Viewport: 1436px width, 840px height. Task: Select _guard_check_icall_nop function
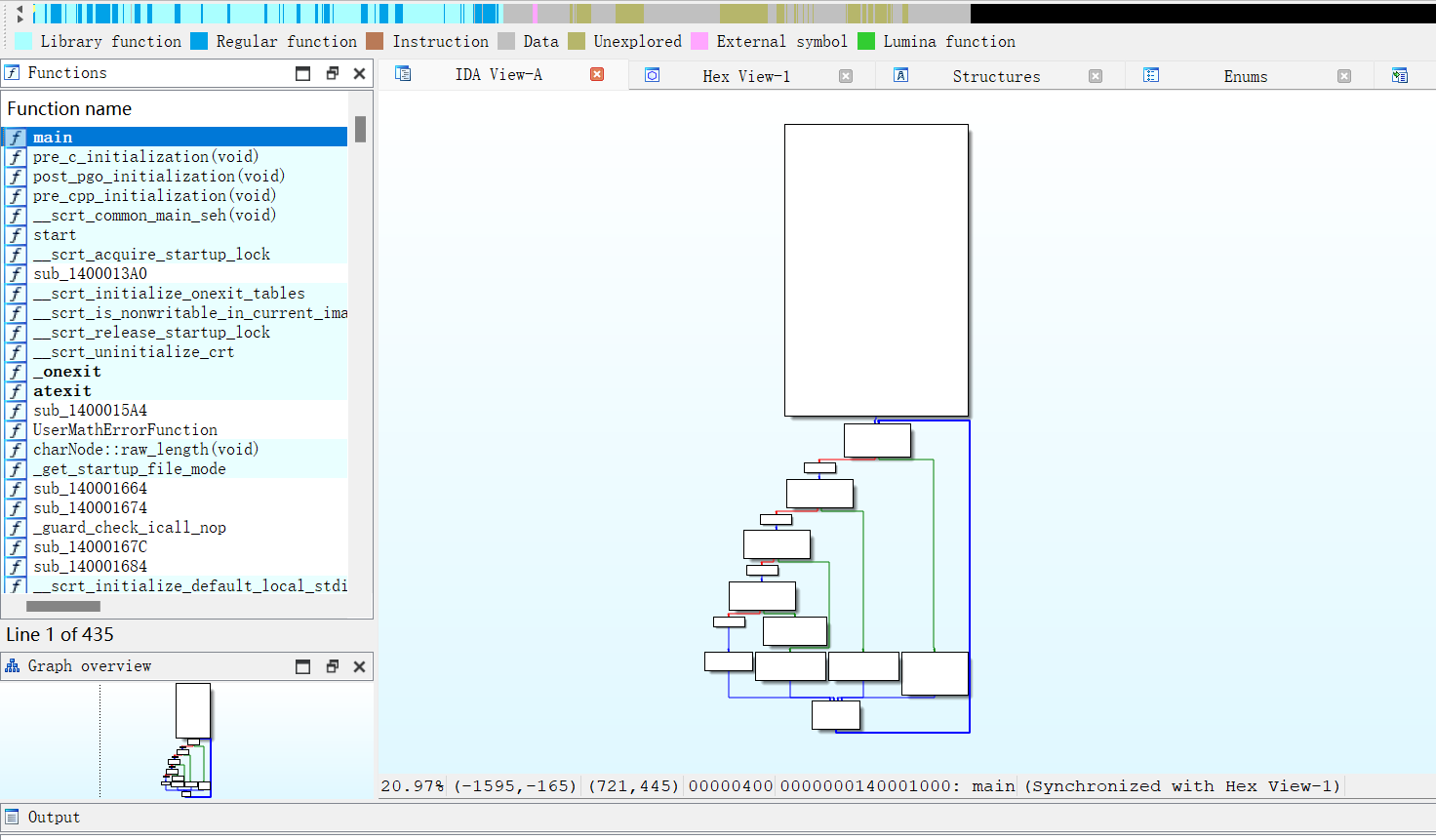click(x=176, y=527)
